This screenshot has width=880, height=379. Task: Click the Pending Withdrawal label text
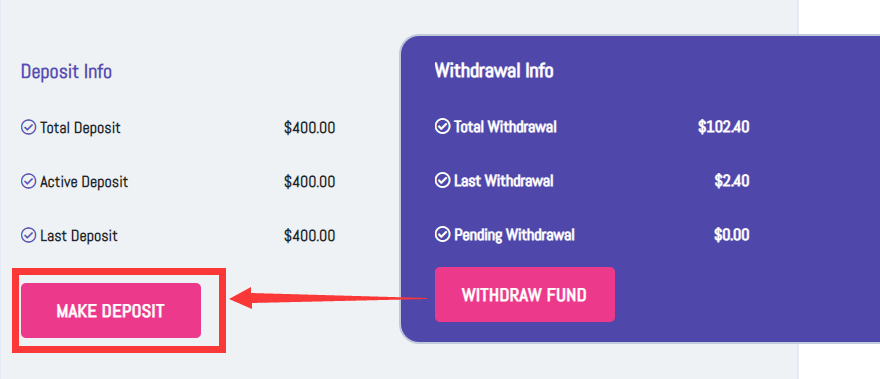click(x=514, y=235)
